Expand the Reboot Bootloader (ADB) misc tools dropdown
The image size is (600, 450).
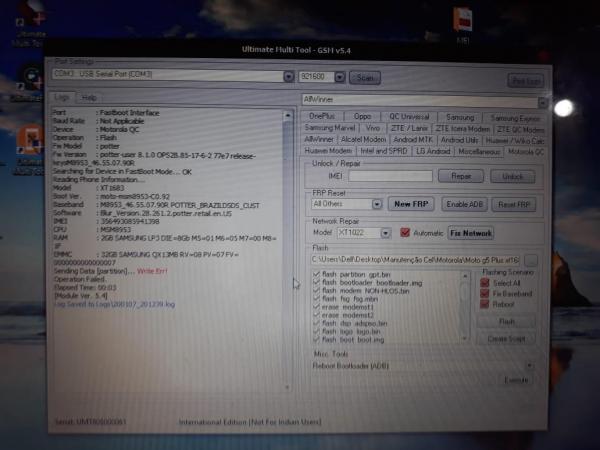(529, 365)
